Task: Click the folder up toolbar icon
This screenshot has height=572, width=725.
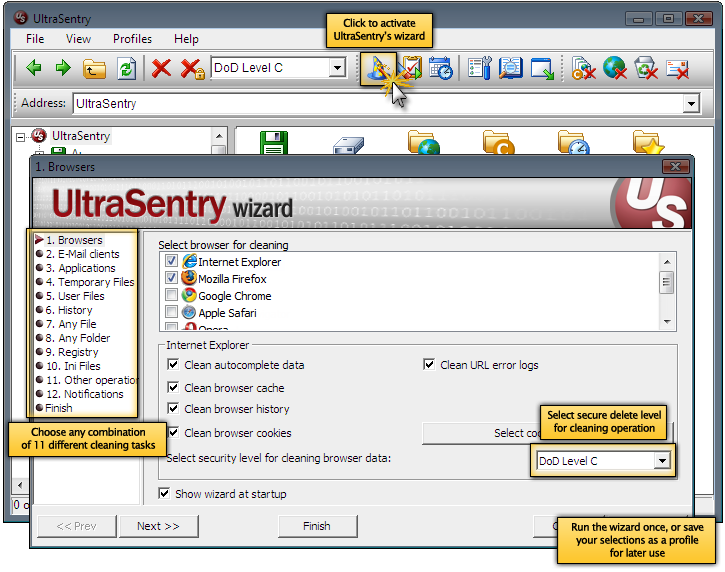Action: [94, 69]
